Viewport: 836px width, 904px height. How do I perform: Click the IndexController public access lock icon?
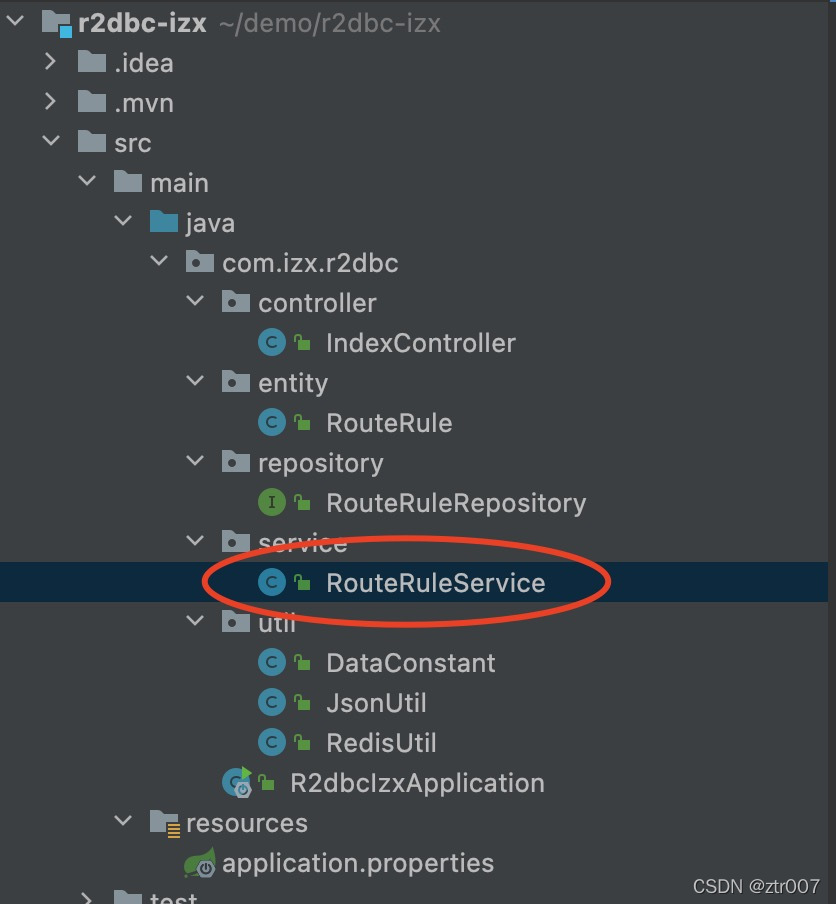click(303, 342)
